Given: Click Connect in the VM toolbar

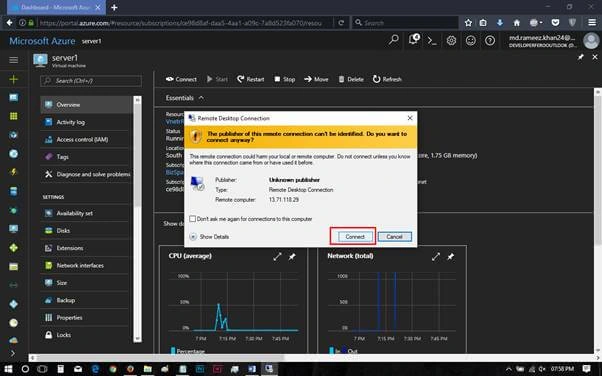Looking at the screenshot, I should [x=181, y=79].
